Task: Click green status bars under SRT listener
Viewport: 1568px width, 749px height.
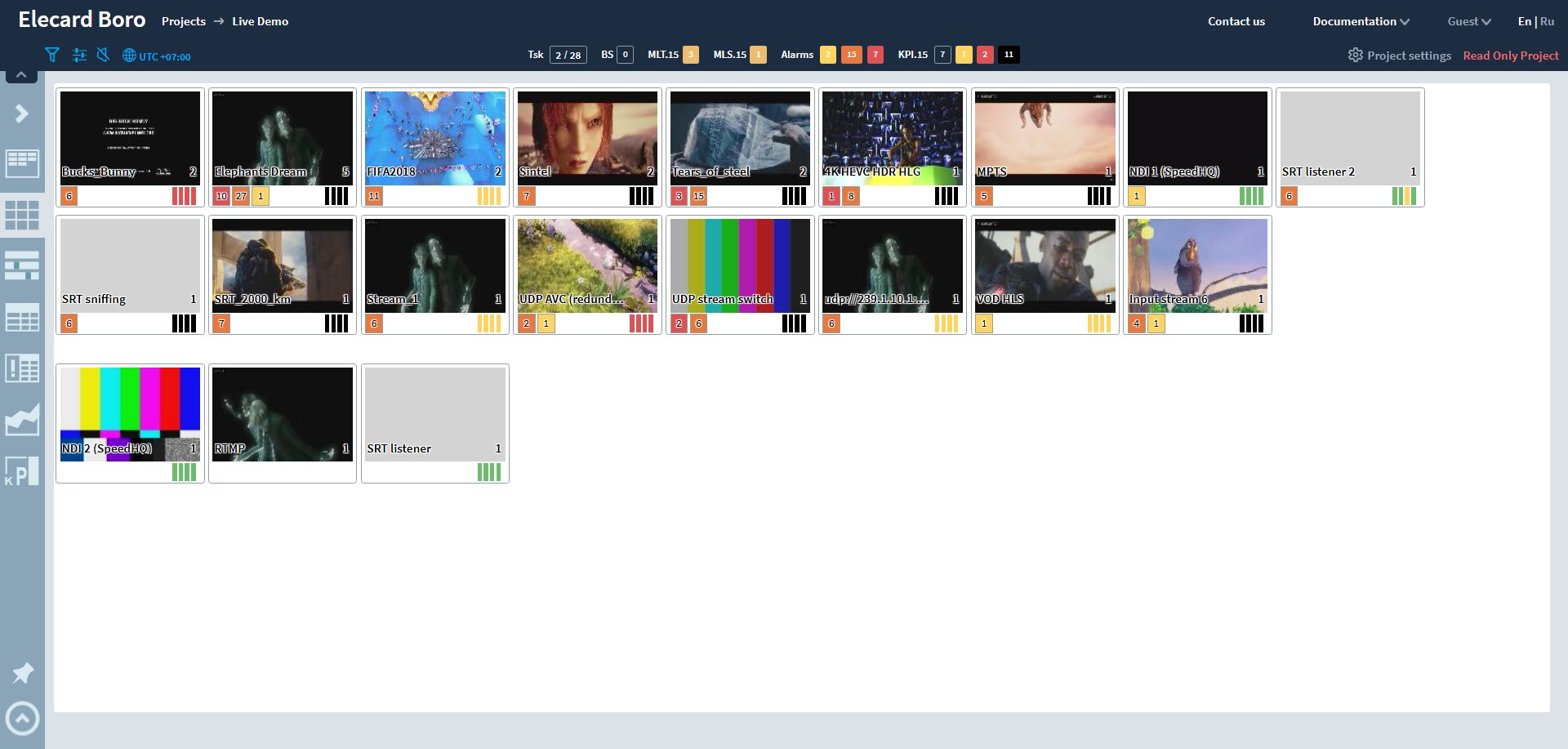Action: click(489, 472)
